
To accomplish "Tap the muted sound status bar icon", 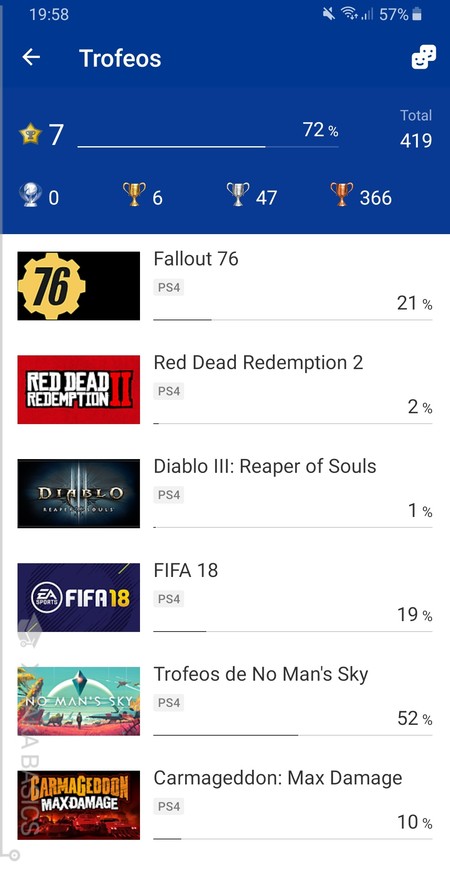I will (x=329, y=14).
